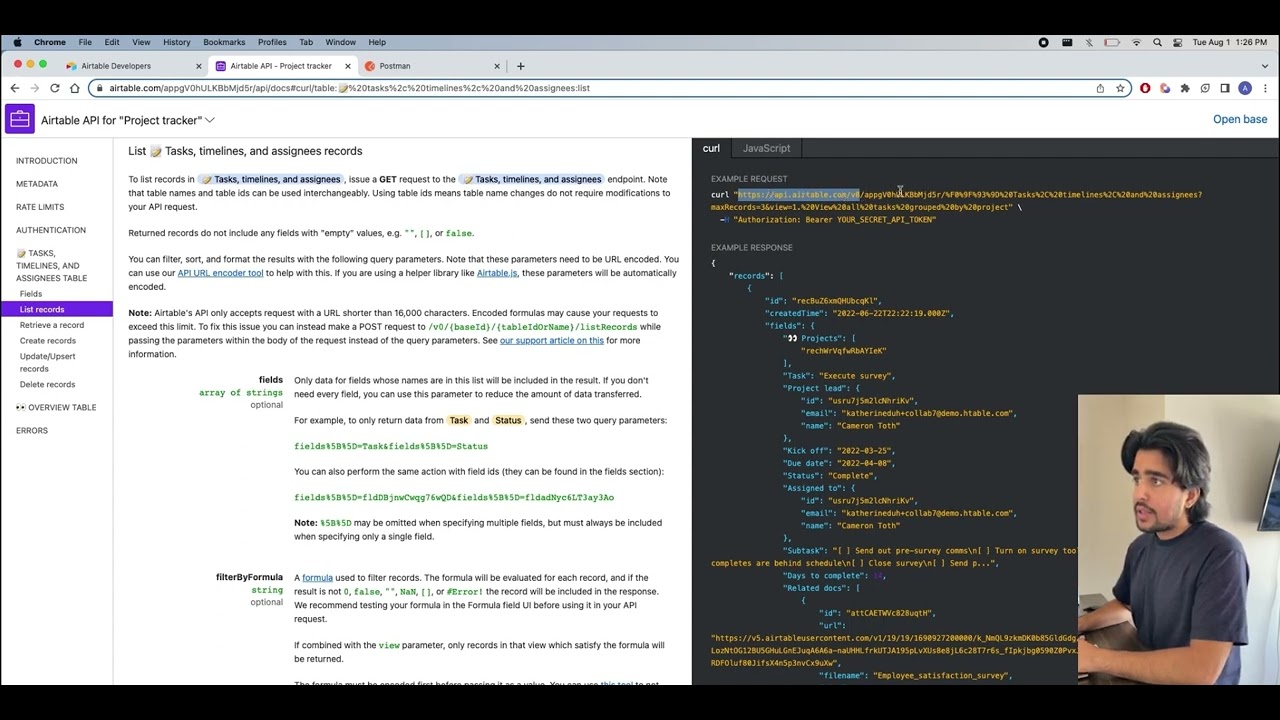Expand the Chrome tab search chevron
Screen dimensions: 1280x720
pyautogui.click(x=1264, y=66)
